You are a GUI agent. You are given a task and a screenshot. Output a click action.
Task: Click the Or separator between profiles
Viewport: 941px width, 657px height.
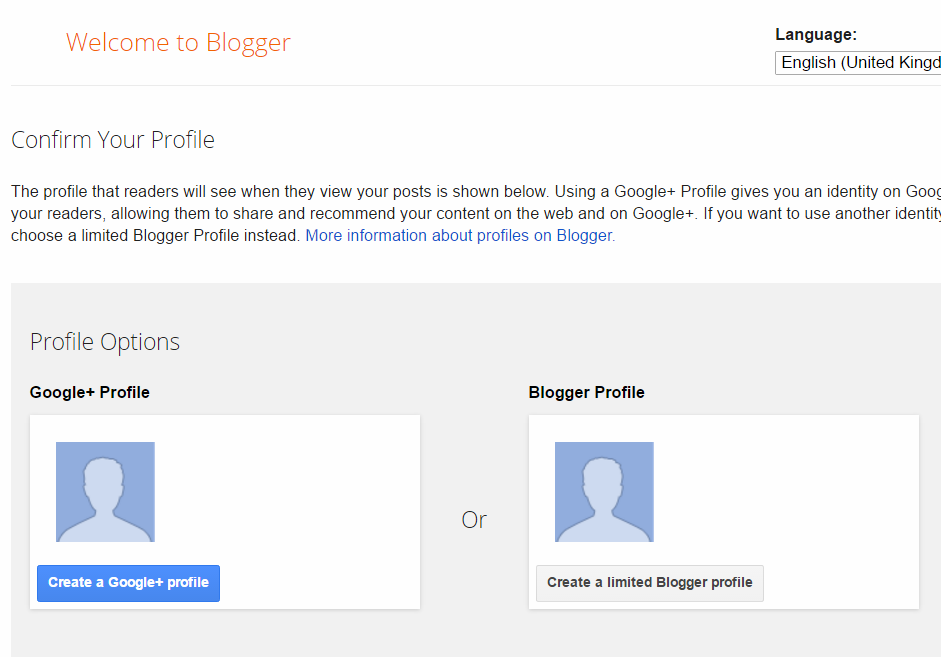pos(474,520)
